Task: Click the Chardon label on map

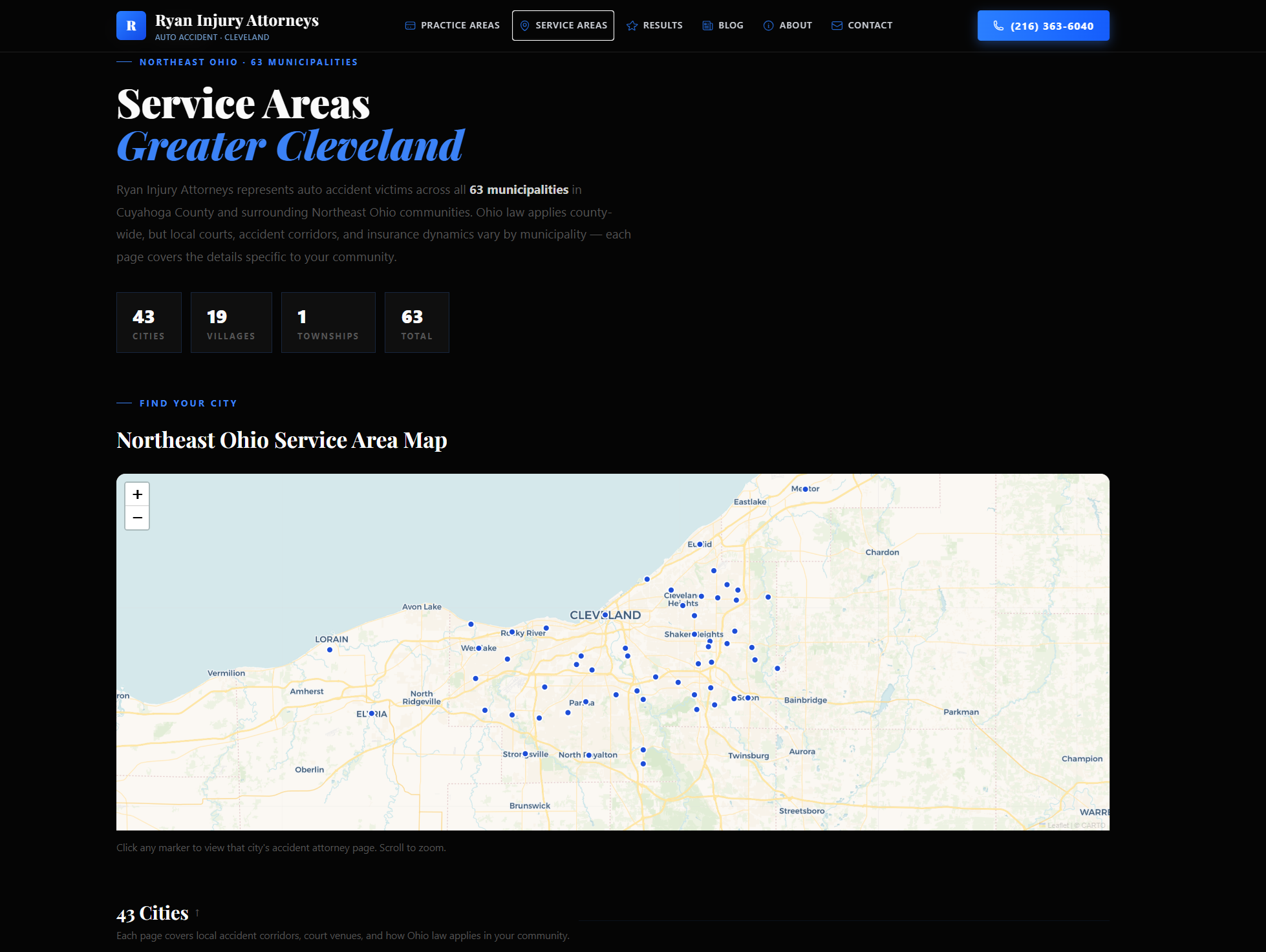Action: (882, 552)
